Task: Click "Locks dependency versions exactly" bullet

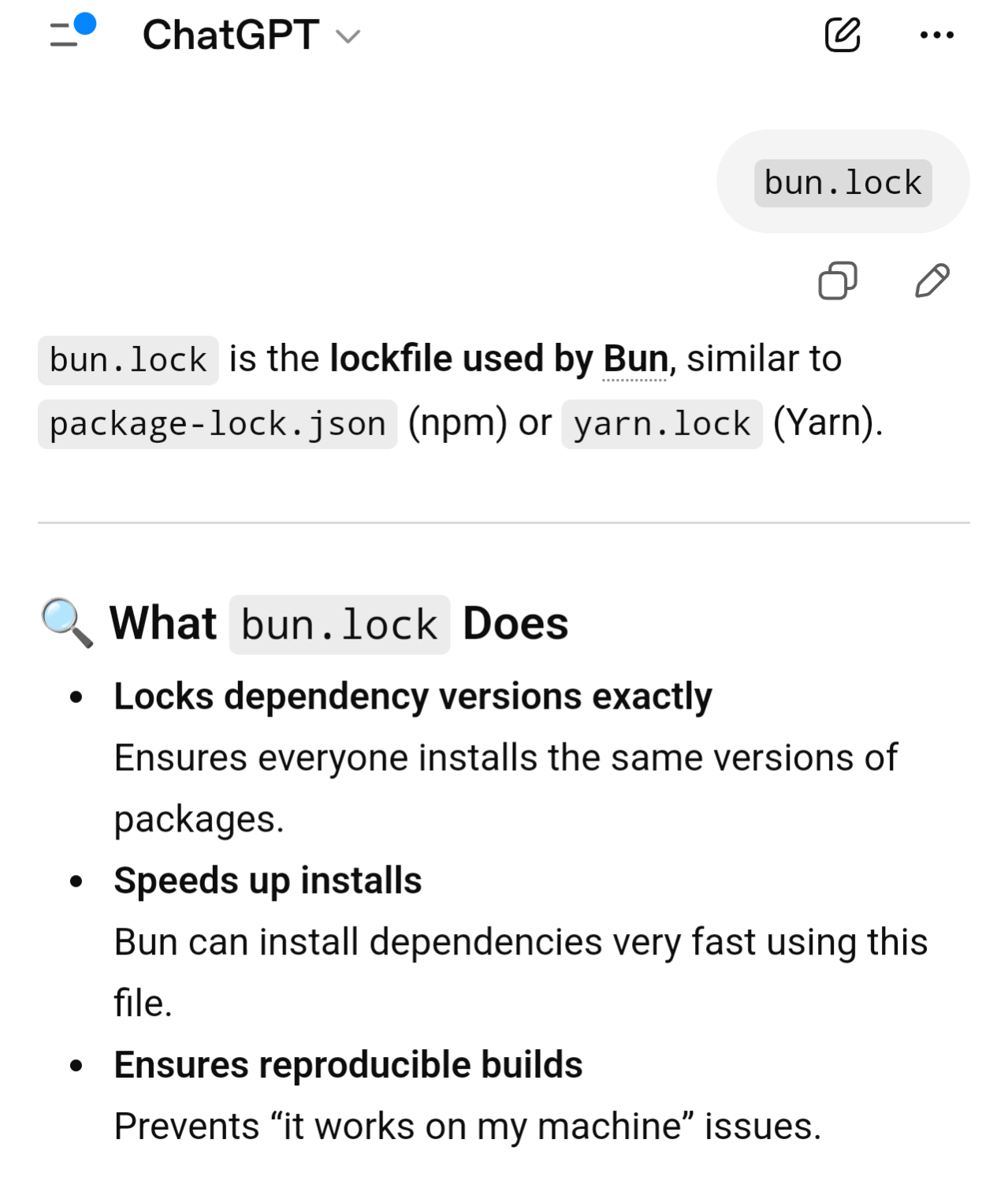Action: (412, 697)
